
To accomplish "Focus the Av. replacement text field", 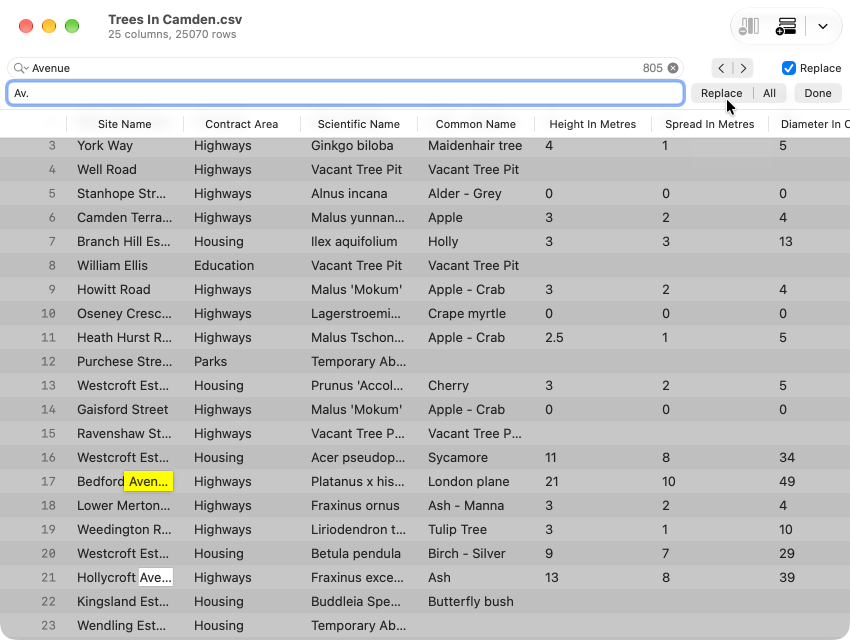I will click(x=345, y=93).
